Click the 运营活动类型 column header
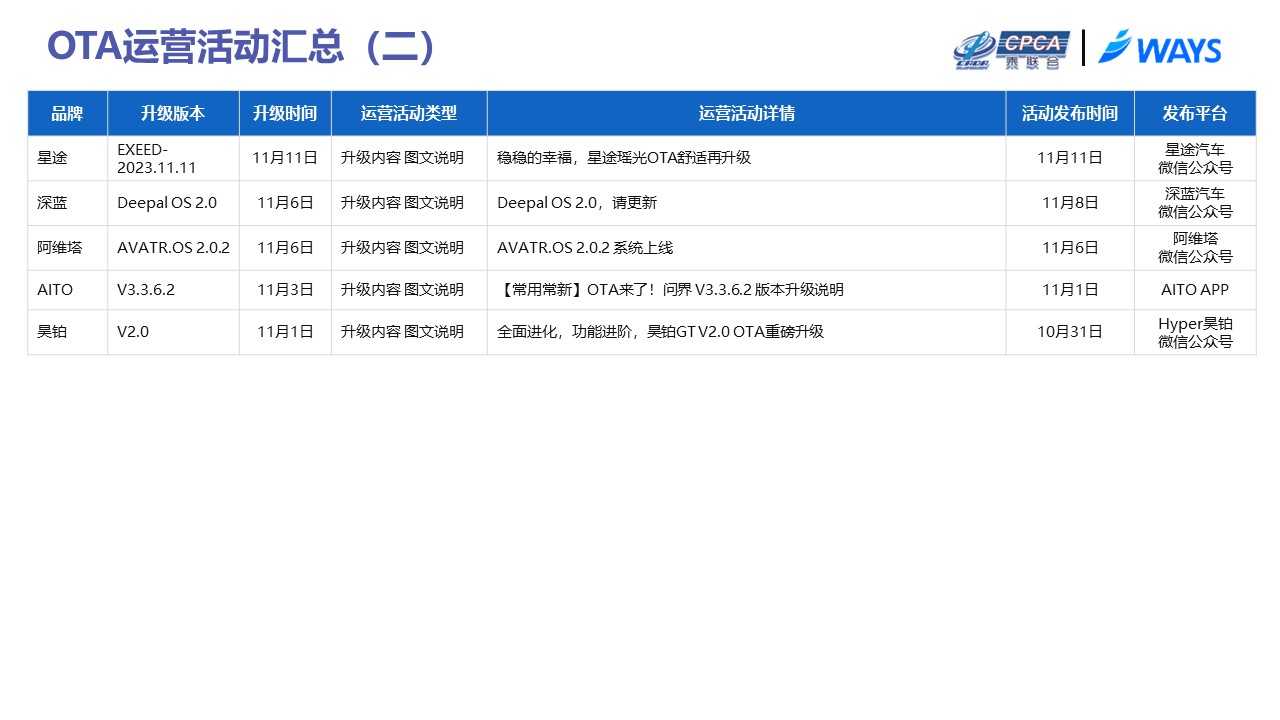1280x720 pixels. click(x=409, y=113)
